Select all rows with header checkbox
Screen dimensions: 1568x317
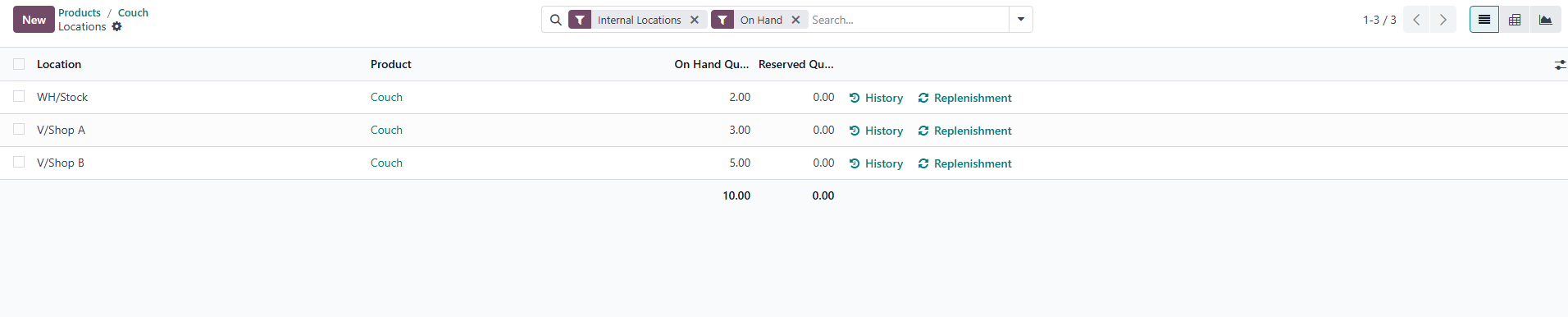pyautogui.click(x=19, y=63)
